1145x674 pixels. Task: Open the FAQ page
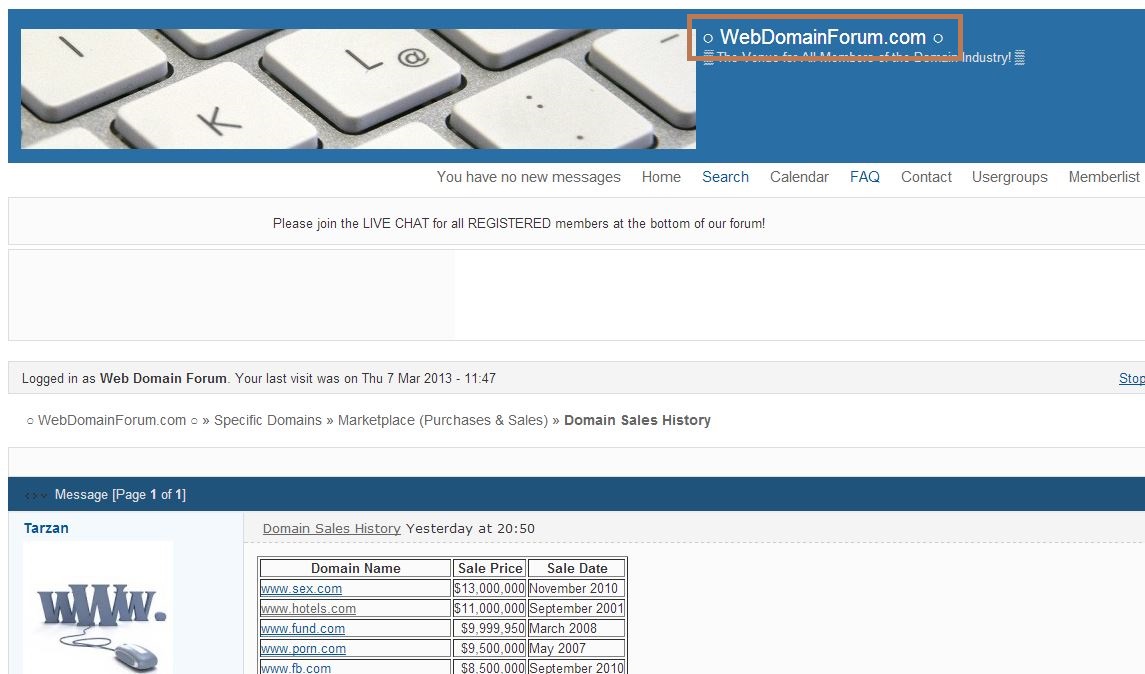865,177
